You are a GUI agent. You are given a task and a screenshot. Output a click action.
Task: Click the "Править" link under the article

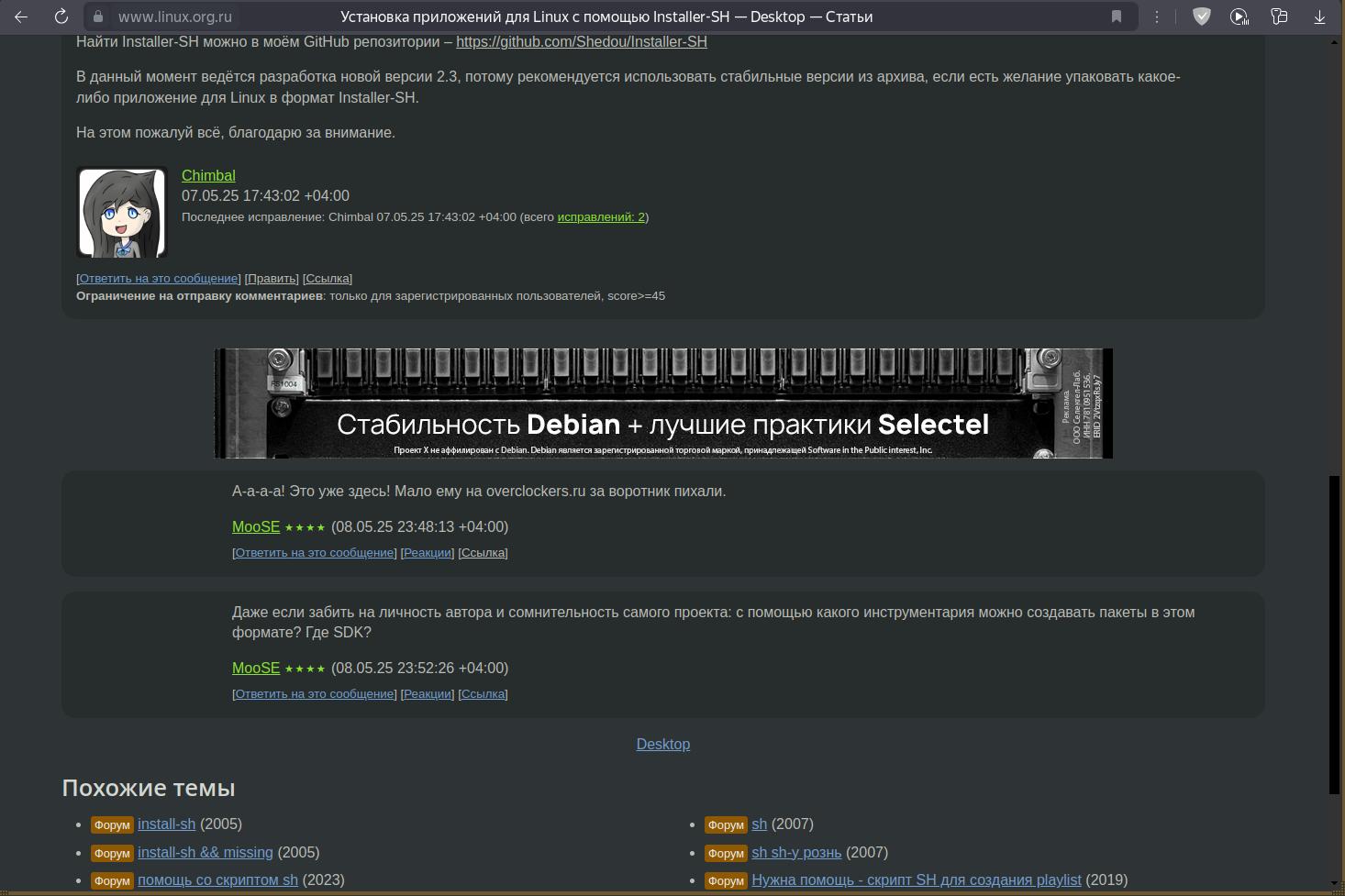272,278
